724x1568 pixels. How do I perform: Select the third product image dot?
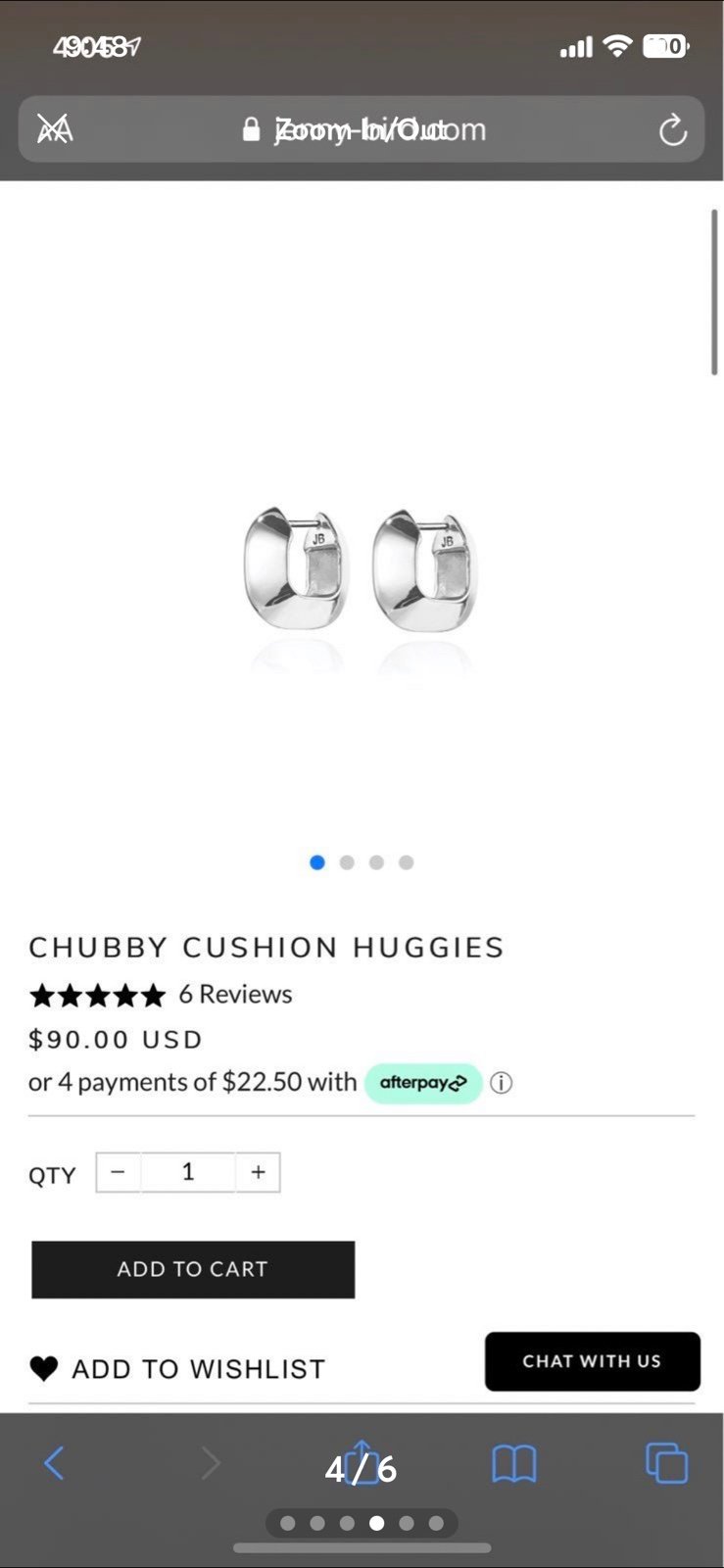pyautogui.click(x=376, y=862)
